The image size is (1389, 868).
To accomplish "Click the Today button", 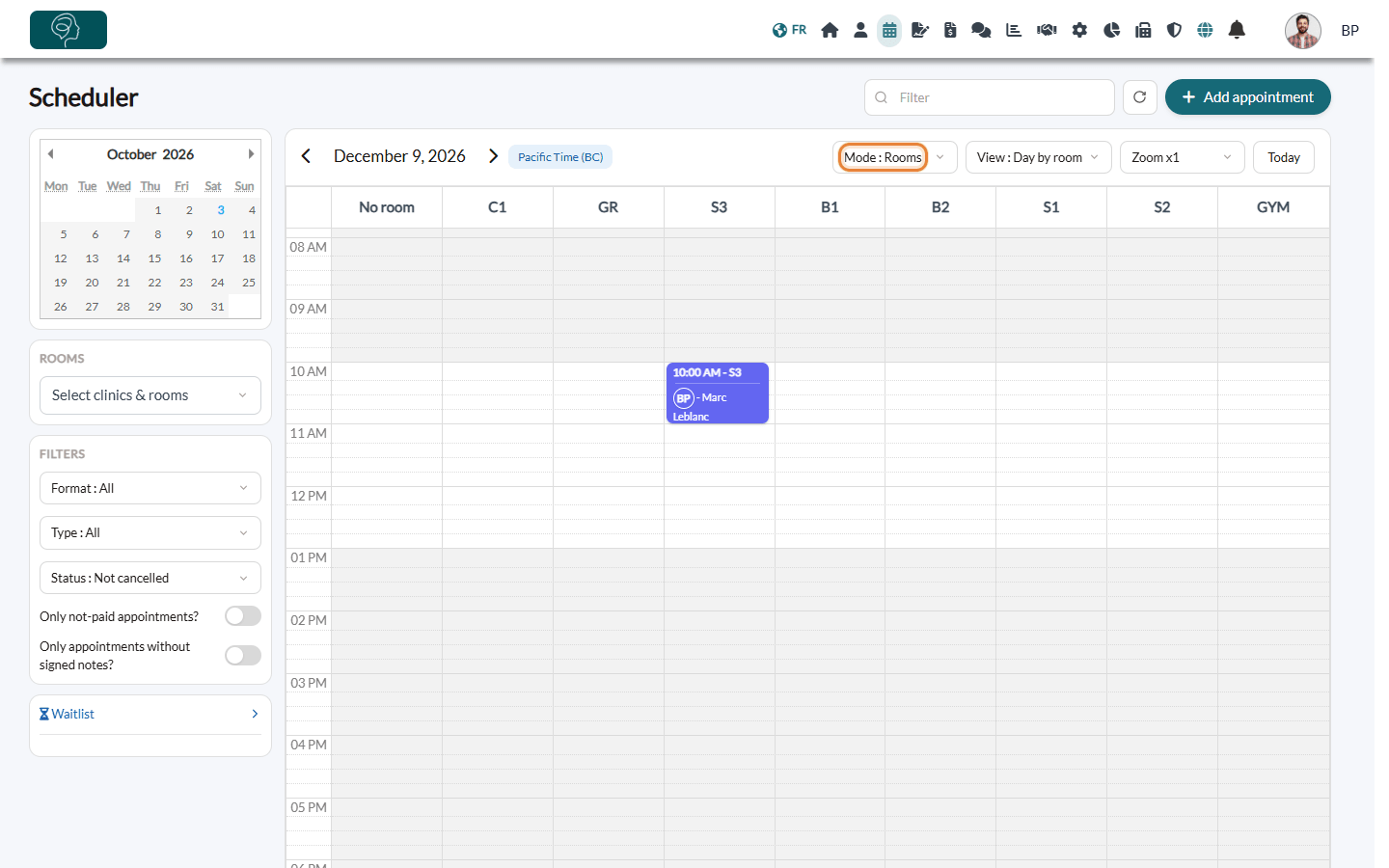I will coord(1284,157).
